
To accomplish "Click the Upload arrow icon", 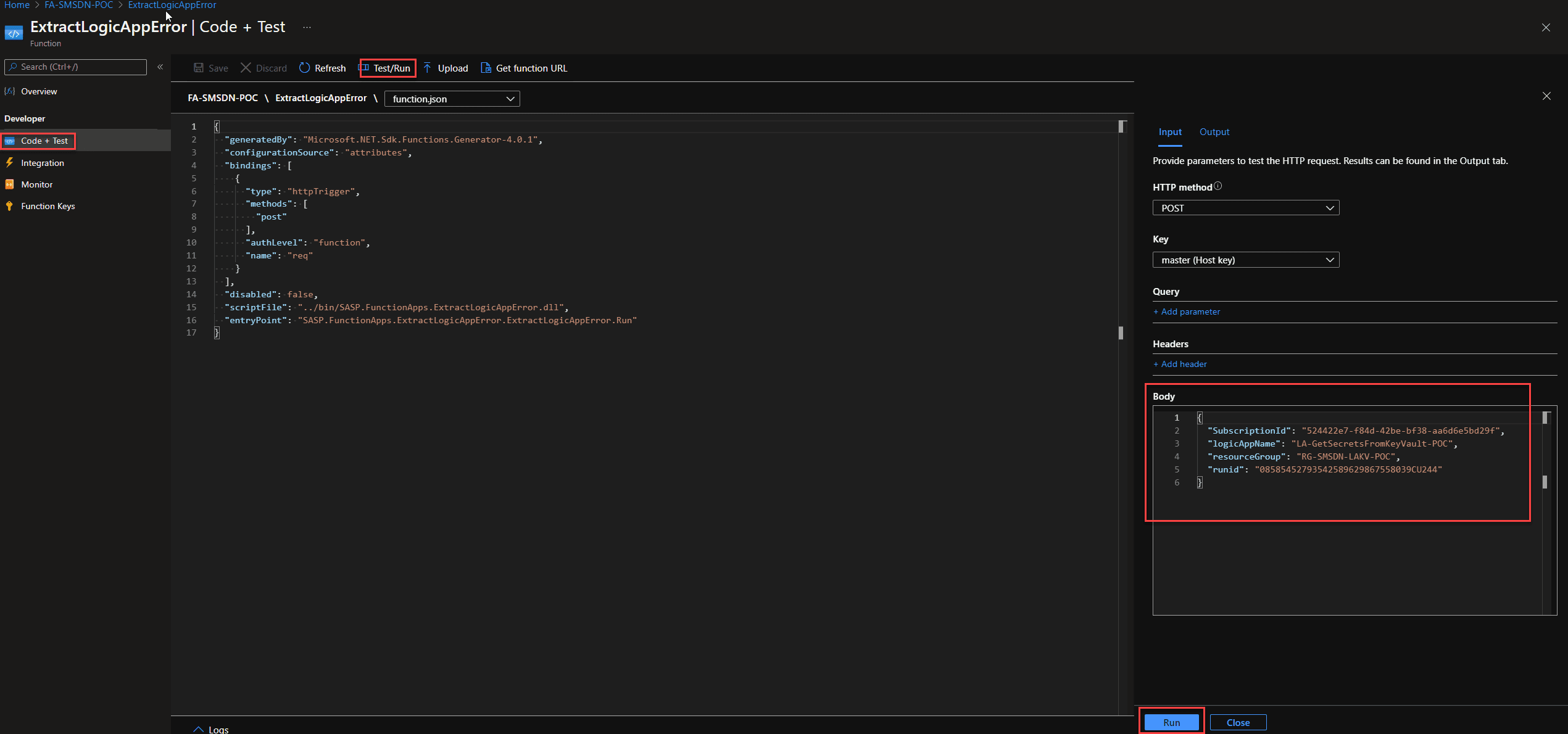I will [x=427, y=68].
